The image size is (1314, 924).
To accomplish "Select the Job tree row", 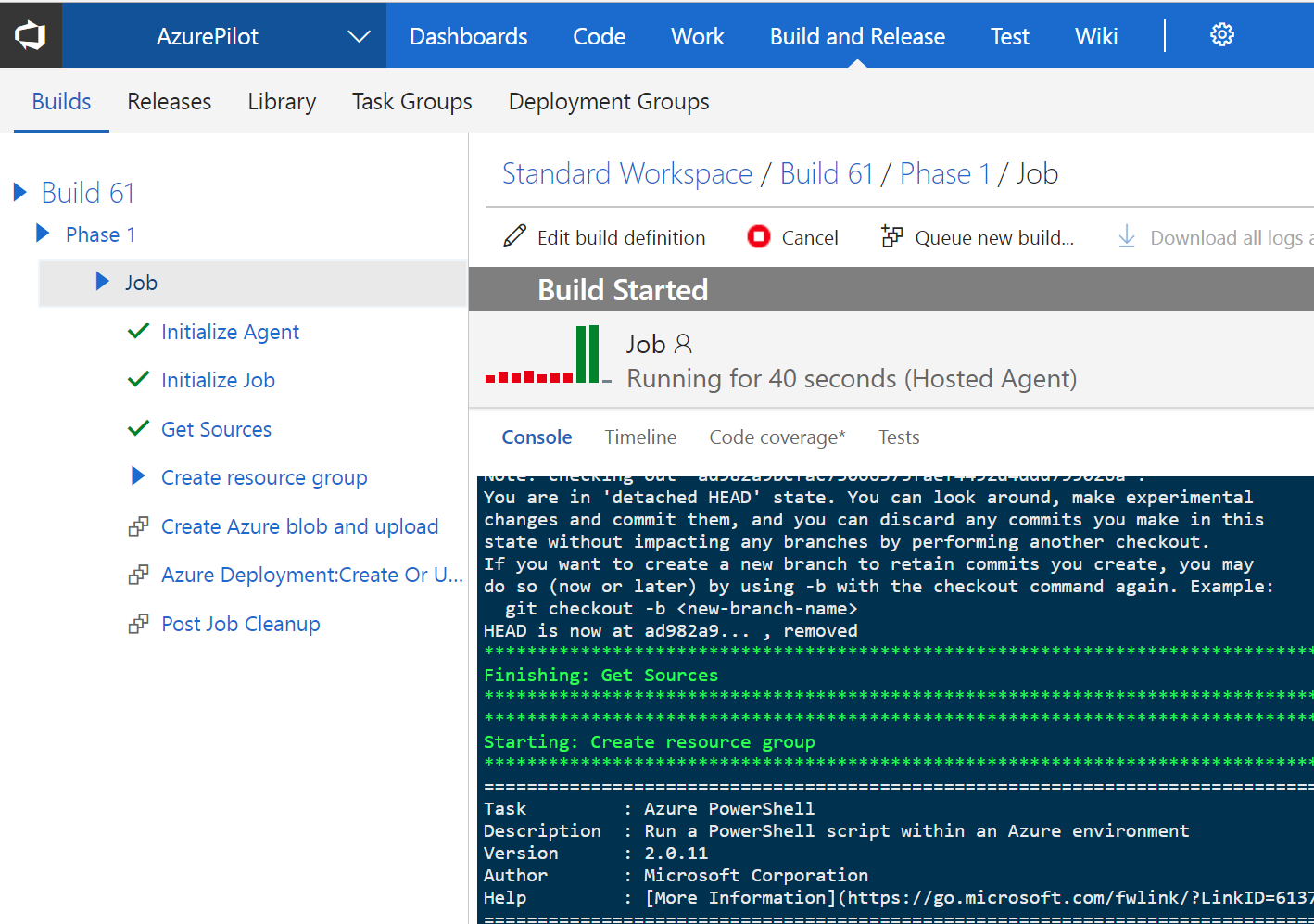I will pos(252,283).
